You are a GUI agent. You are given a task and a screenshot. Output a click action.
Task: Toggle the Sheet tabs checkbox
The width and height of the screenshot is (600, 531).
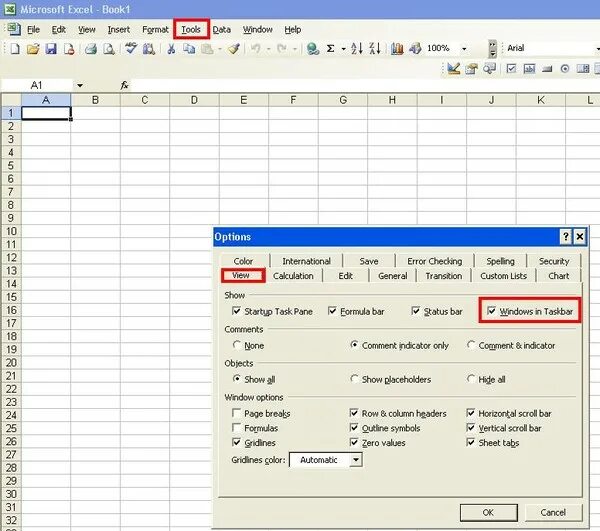coord(471,442)
